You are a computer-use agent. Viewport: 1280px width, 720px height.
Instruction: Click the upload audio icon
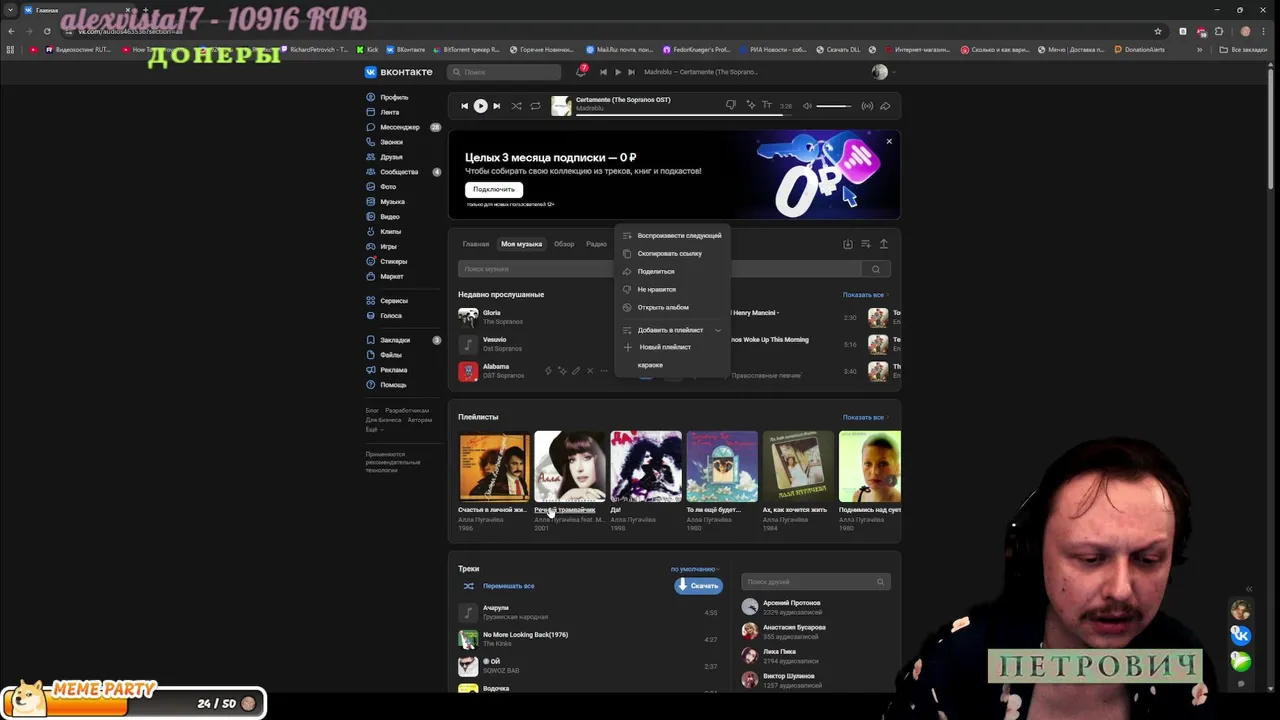[884, 244]
